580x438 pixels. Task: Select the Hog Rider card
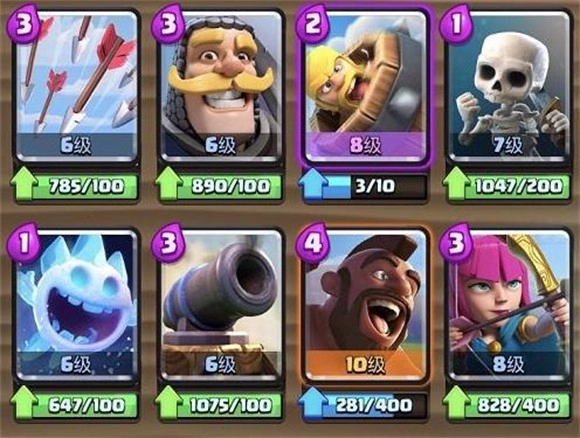click(x=365, y=305)
